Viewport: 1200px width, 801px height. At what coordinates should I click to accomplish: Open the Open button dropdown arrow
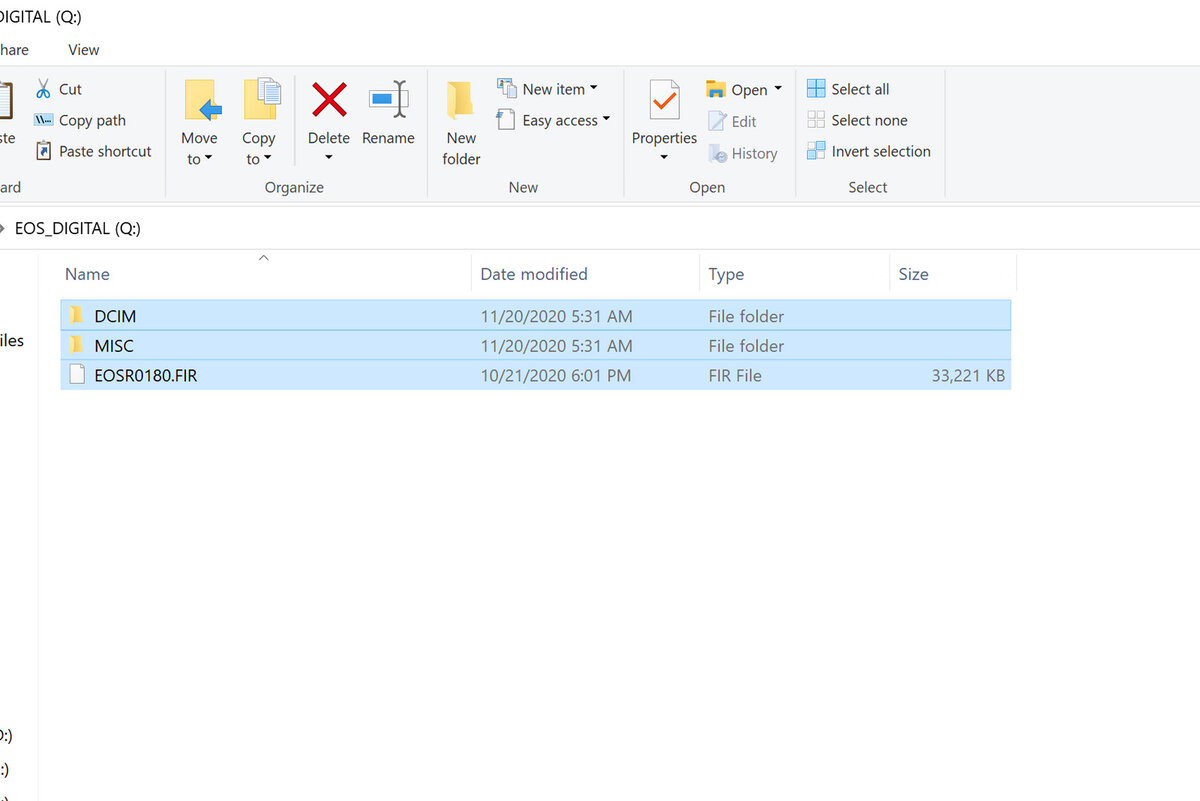point(778,89)
